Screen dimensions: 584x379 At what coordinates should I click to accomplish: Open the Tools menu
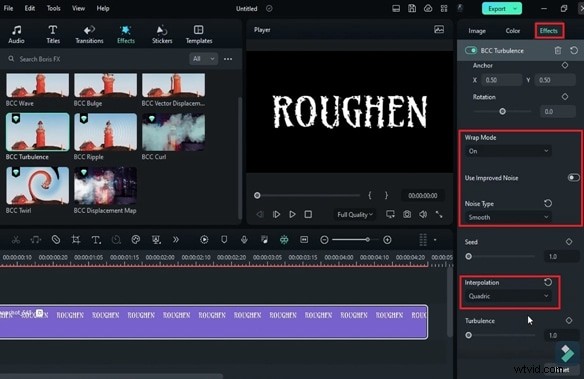[x=54, y=8]
